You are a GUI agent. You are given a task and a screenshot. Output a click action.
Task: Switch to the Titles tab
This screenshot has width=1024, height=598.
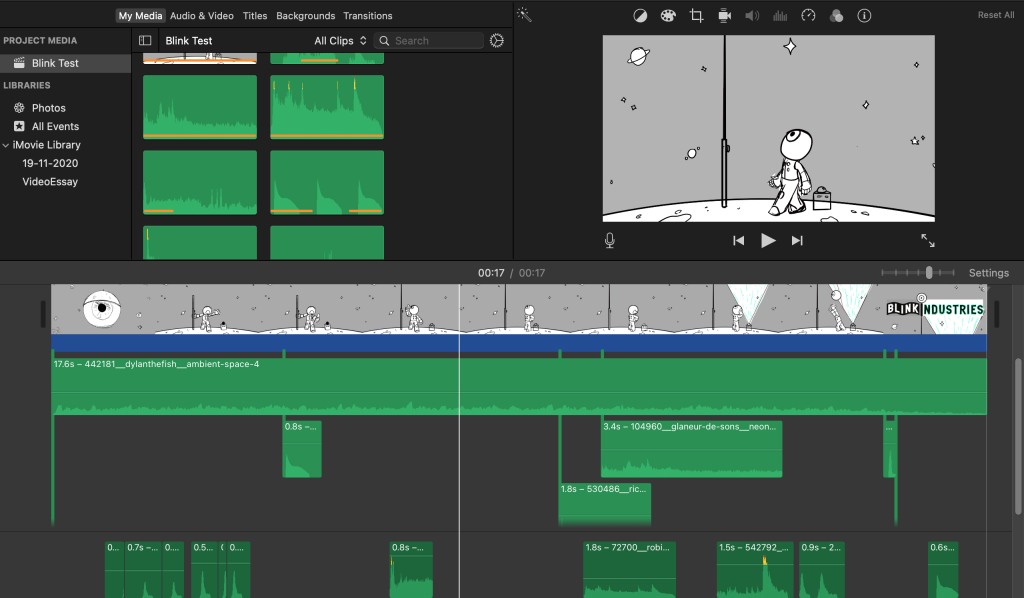point(255,16)
